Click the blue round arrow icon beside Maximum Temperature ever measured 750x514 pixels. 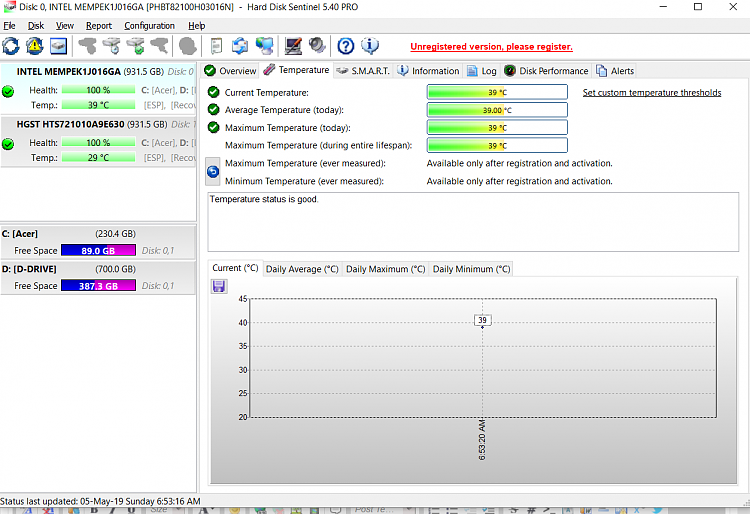213,172
